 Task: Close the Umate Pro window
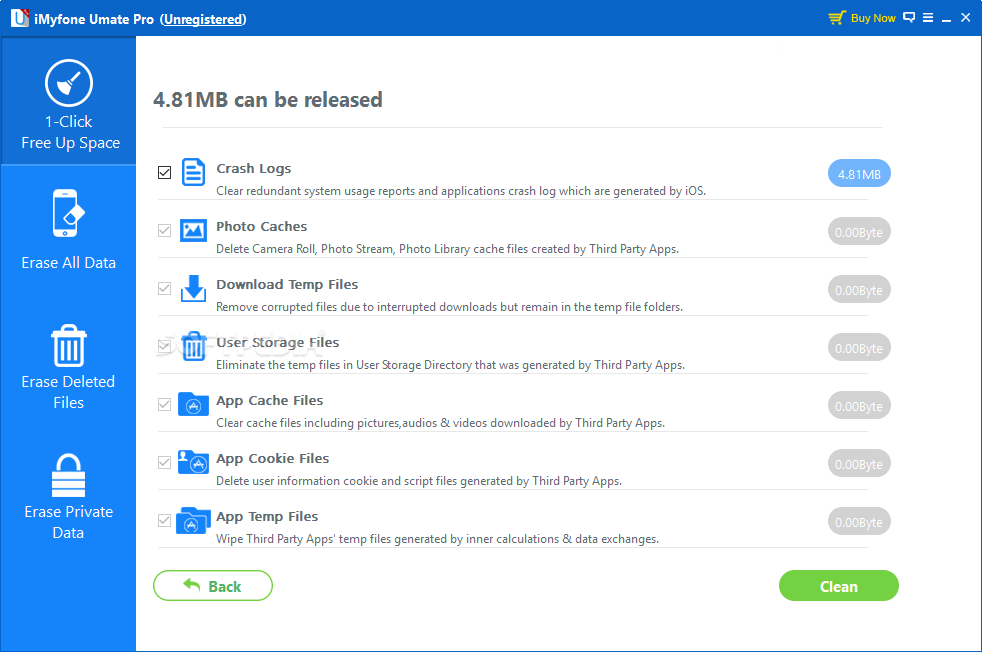pos(966,18)
